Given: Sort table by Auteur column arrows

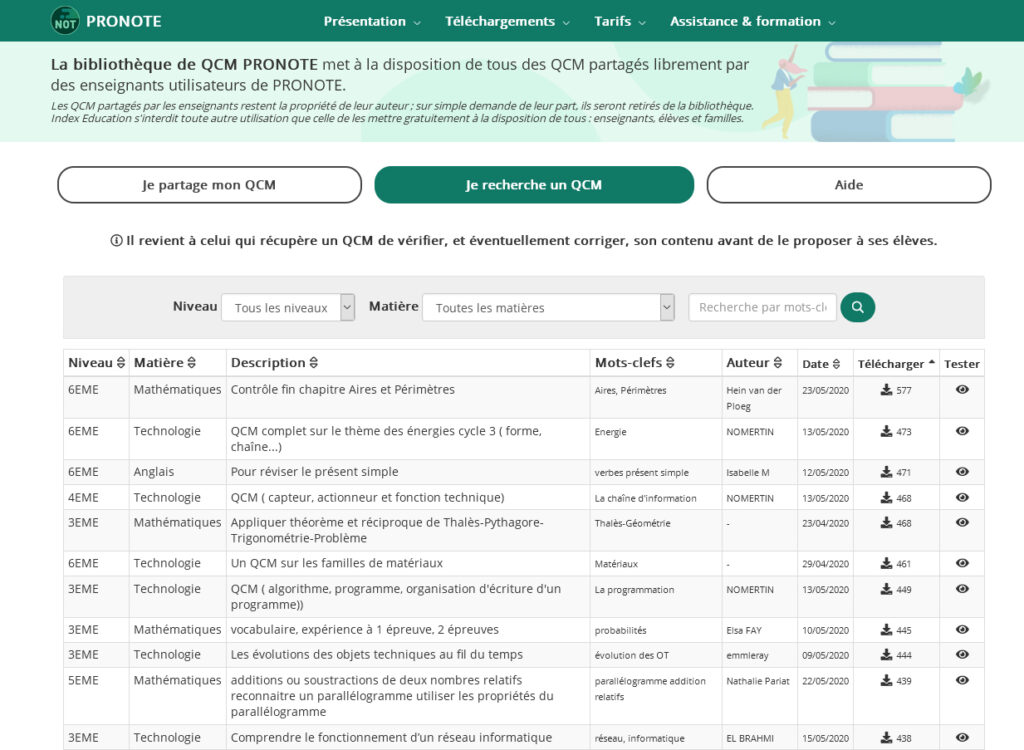Looking at the screenshot, I should [778, 363].
